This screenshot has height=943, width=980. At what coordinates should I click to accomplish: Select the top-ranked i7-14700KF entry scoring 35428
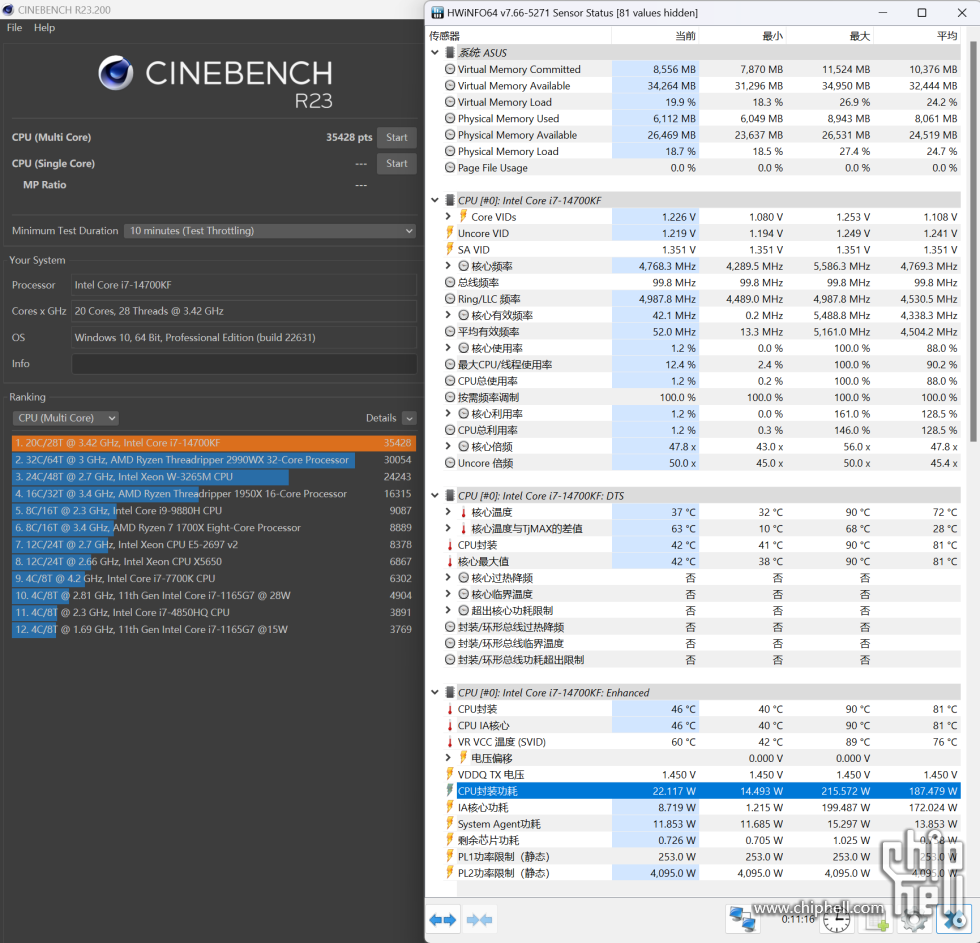(214, 443)
